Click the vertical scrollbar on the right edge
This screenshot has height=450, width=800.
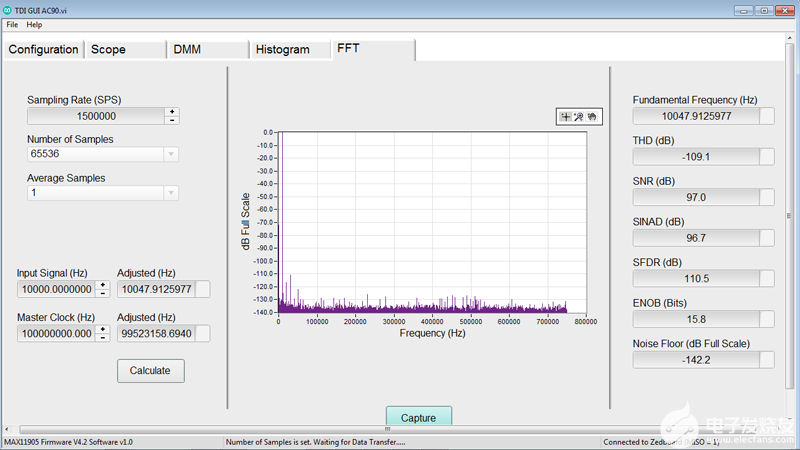(x=789, y=214)
